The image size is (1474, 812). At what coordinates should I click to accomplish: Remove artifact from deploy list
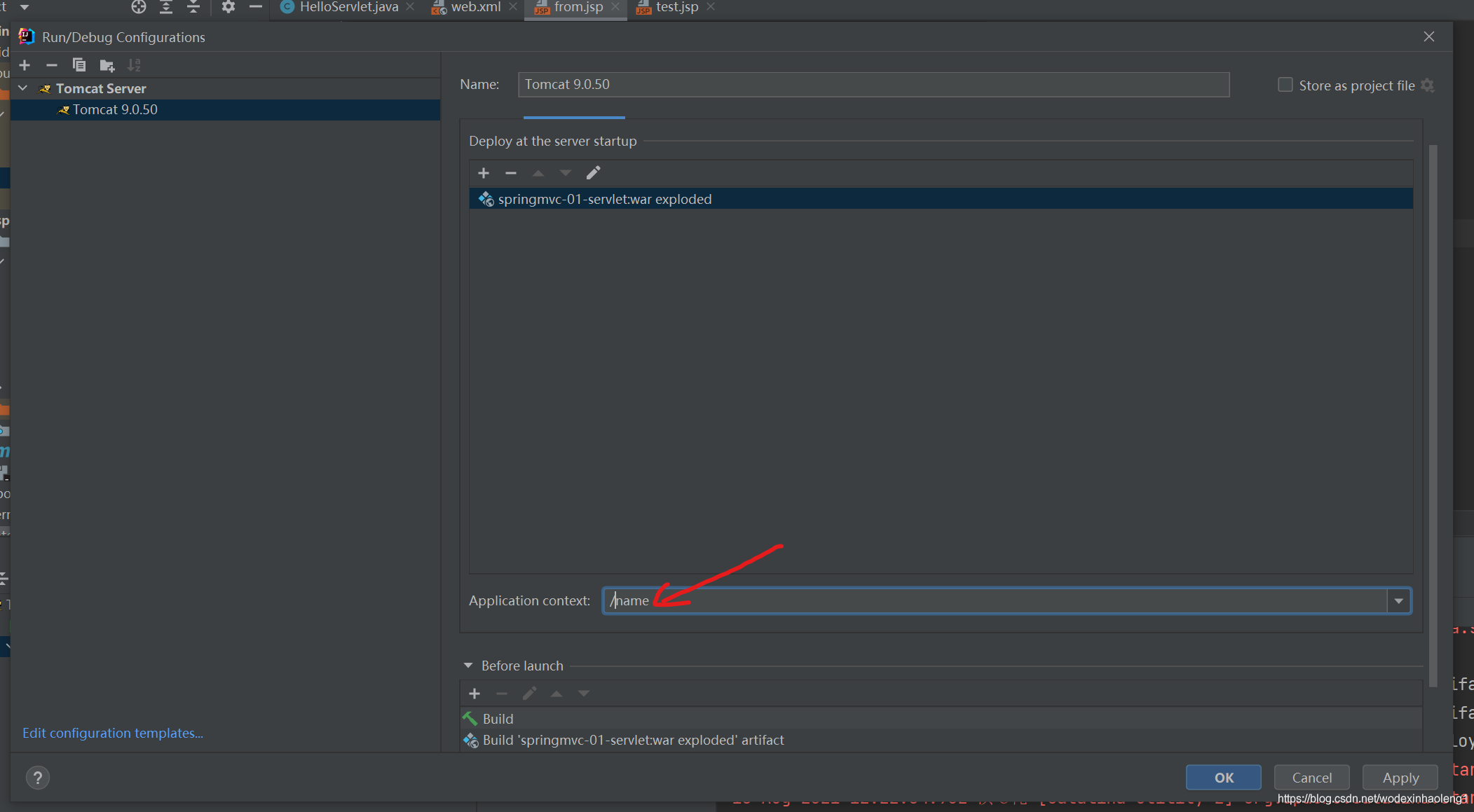(x=511, y=173)
